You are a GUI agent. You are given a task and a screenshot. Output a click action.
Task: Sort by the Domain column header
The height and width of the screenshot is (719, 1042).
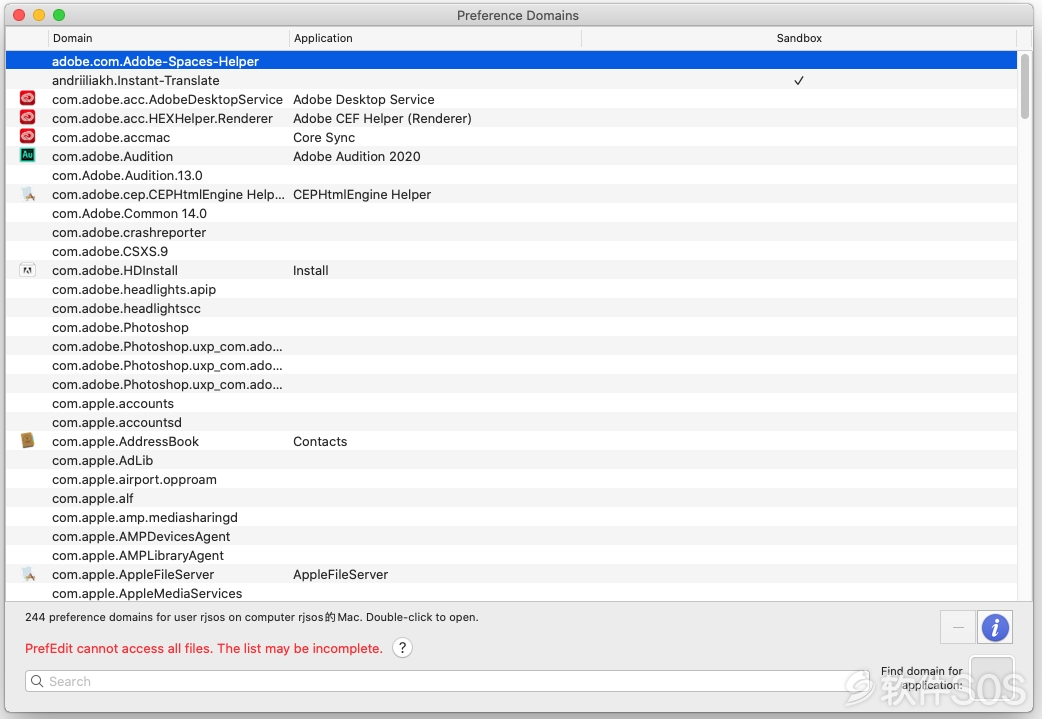[x=168, y=38]
